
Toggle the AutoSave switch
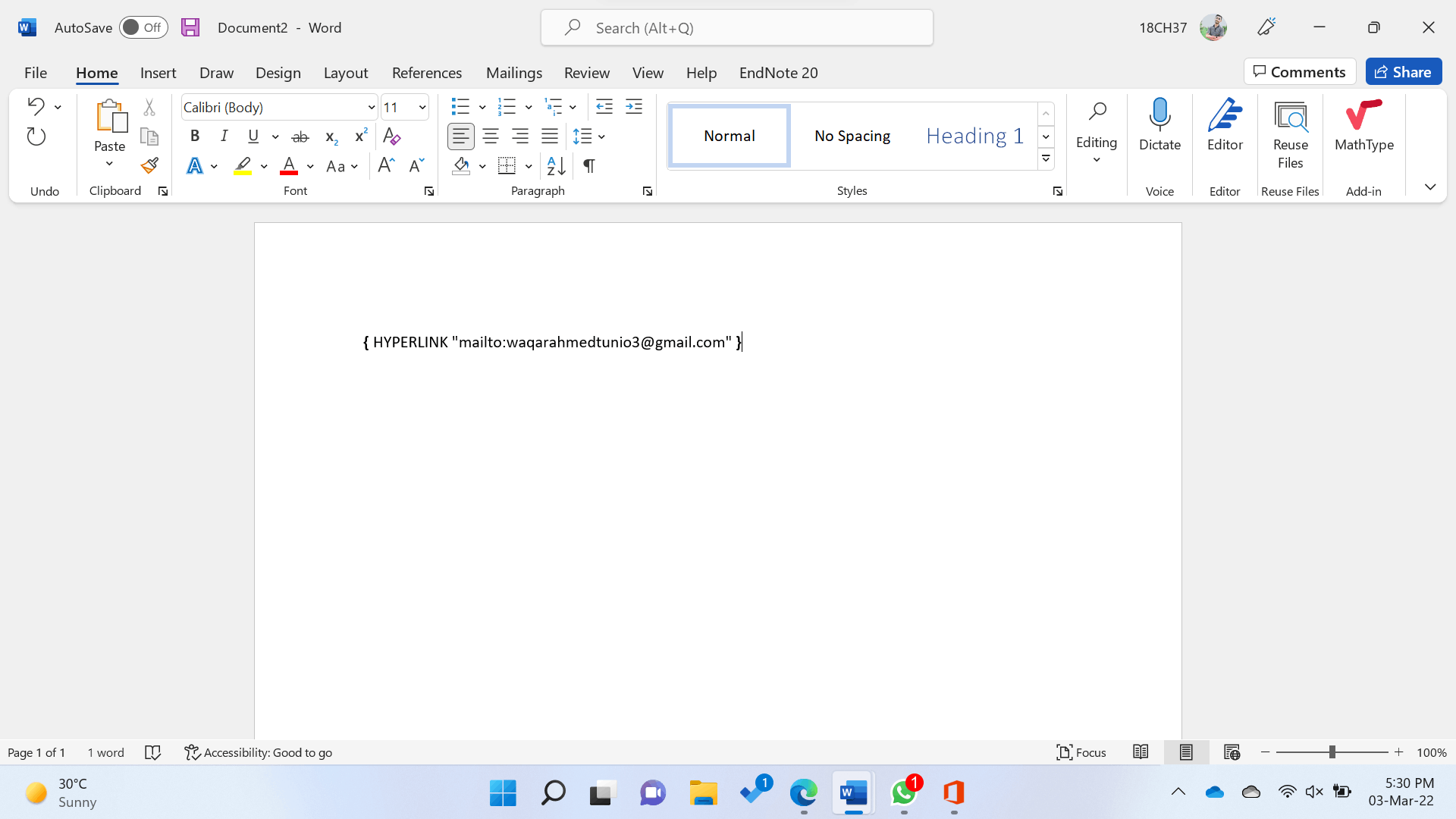143,27
